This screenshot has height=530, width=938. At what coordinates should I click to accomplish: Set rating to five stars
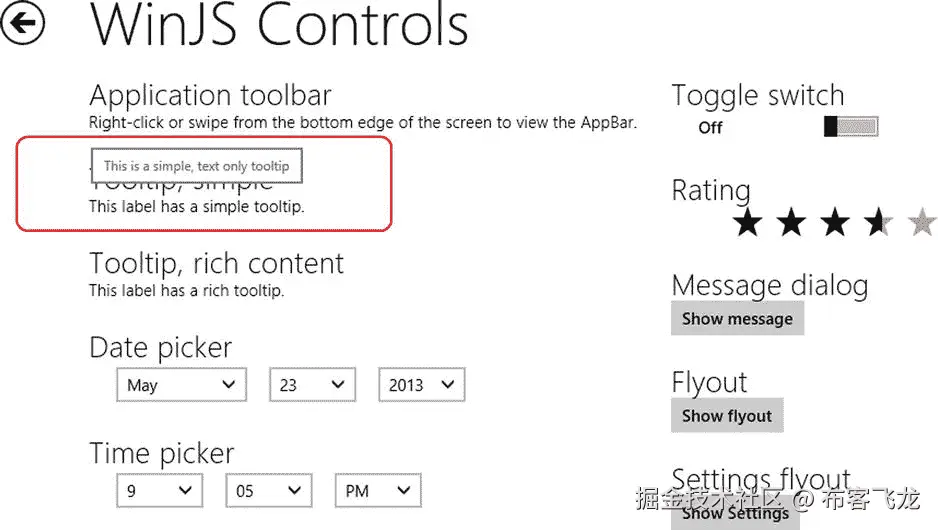pyautogui.click(x=921, y=222)
